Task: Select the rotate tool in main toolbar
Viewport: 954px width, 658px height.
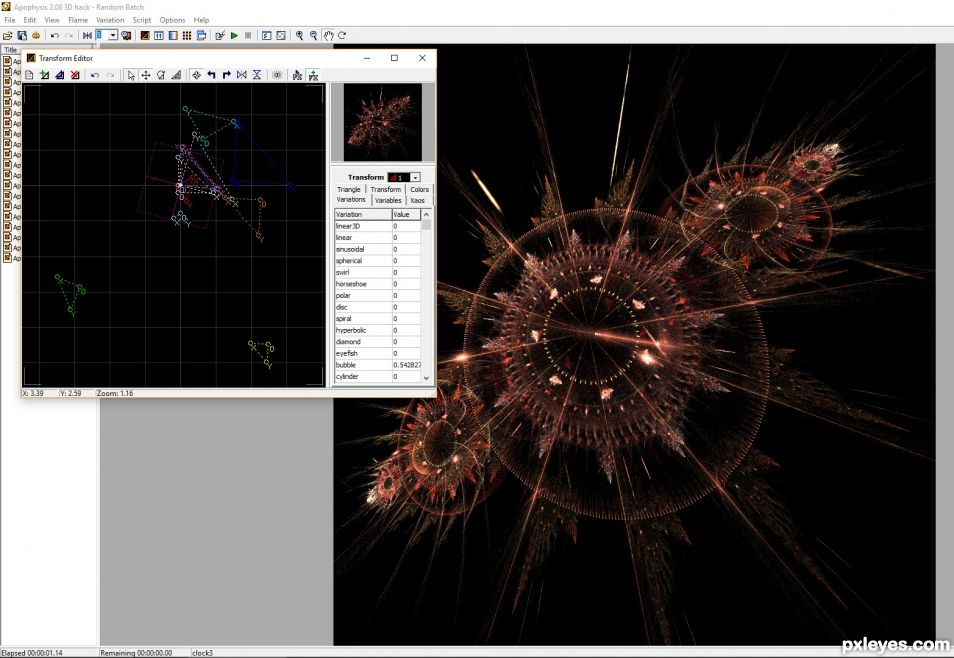Action: (x=342, y=35)
